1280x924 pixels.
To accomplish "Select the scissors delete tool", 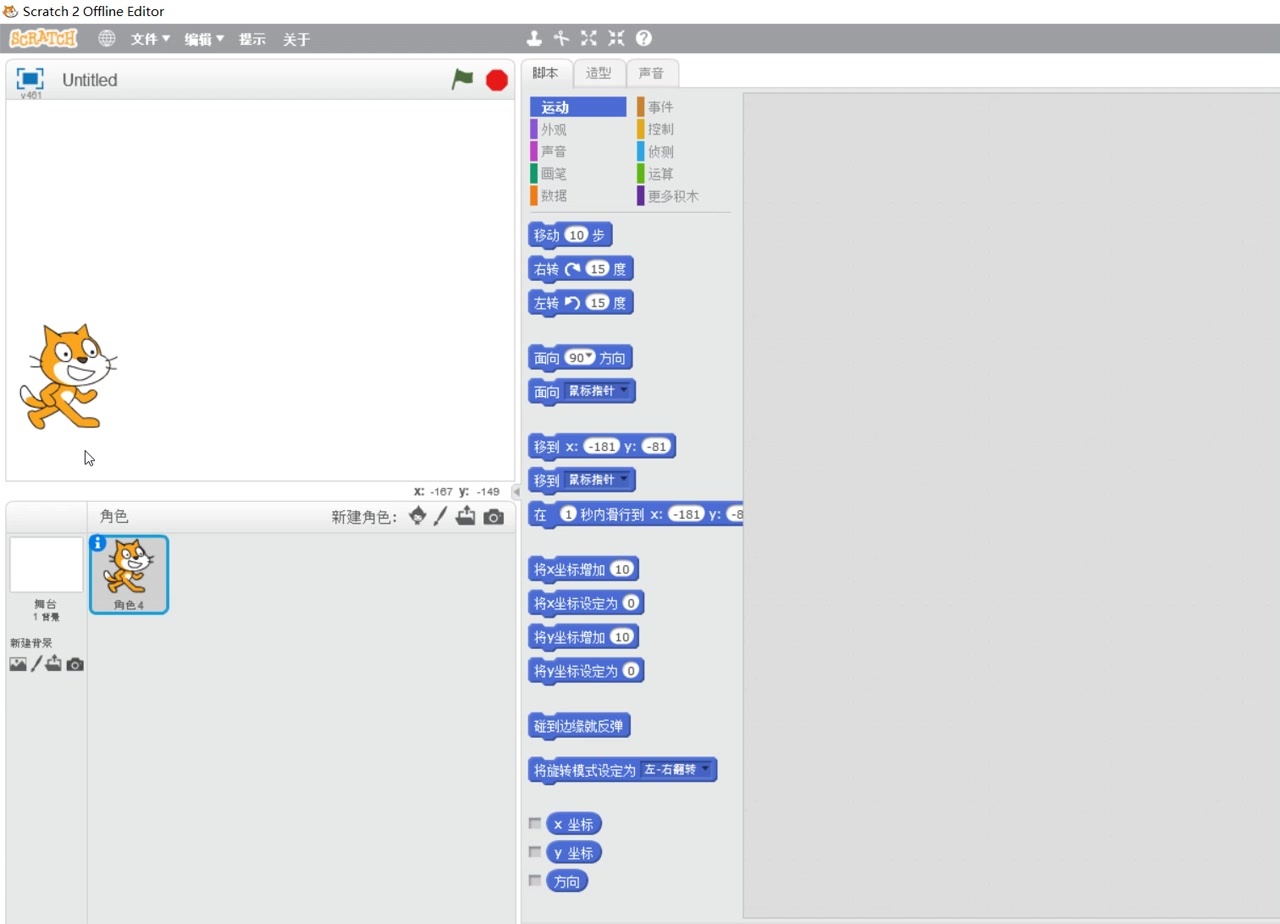I will (561, 38).
